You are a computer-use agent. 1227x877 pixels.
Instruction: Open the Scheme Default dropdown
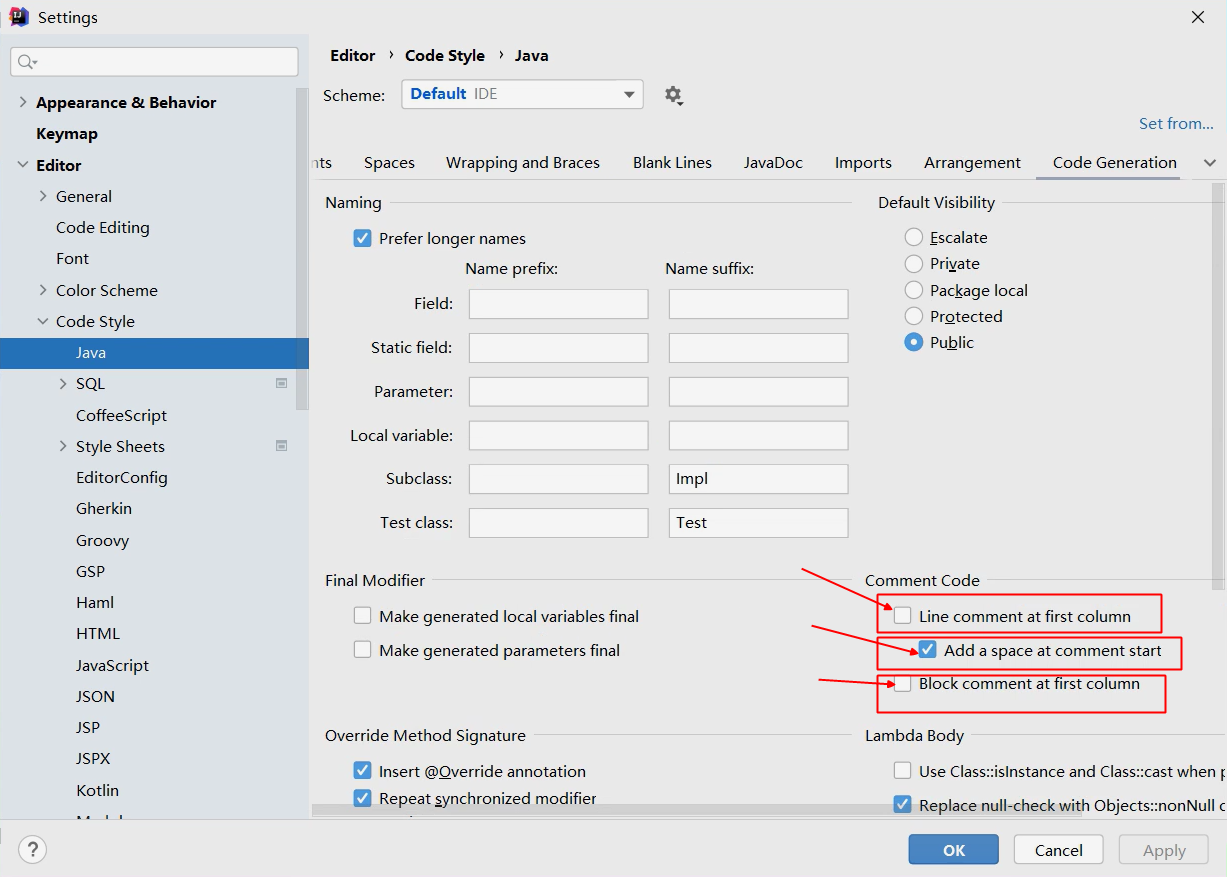coord(522,94)
